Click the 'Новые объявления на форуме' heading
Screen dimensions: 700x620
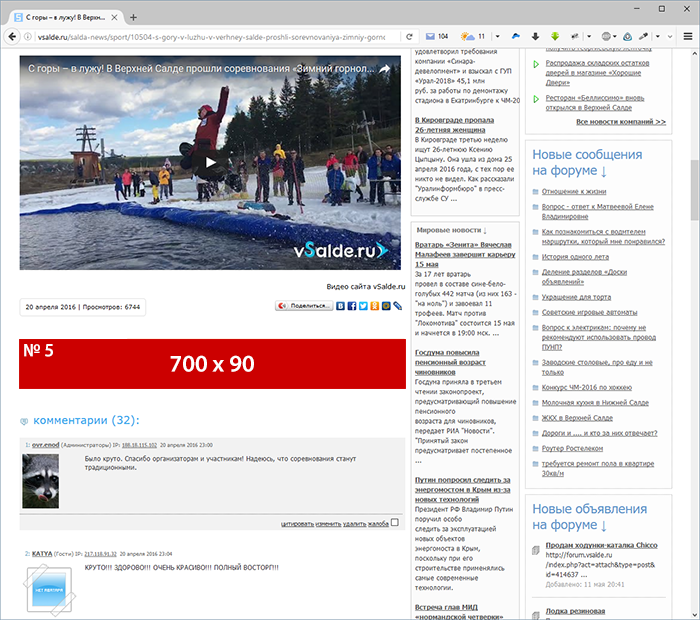pyautogui.click(x=589, y=517)
